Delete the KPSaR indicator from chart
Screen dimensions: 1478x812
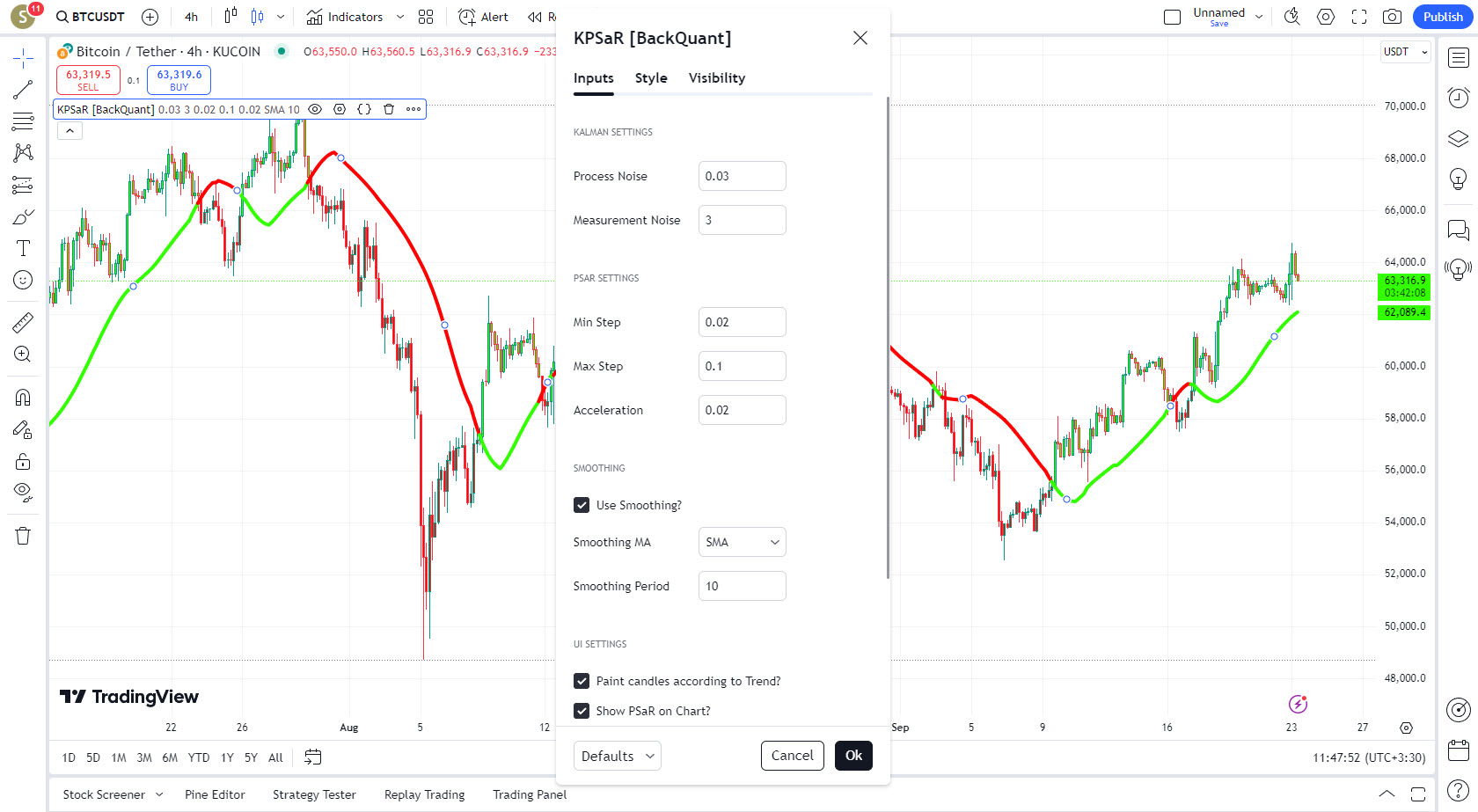389,109
